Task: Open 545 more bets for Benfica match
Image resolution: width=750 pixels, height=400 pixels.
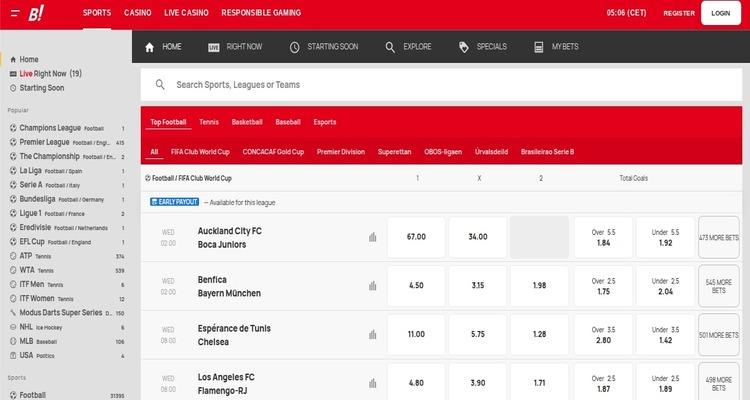Action: 719,286
